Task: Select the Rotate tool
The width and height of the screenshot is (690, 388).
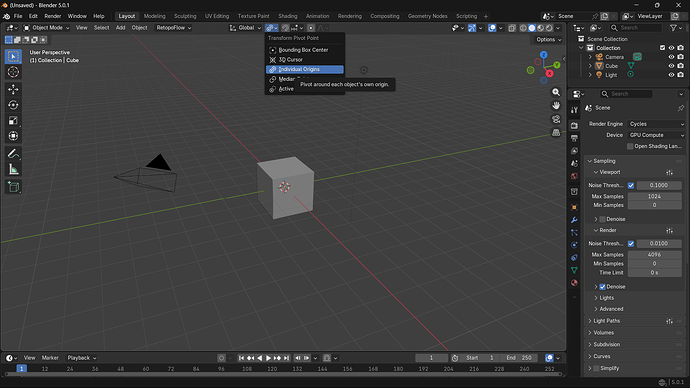Action: [13, 105]
